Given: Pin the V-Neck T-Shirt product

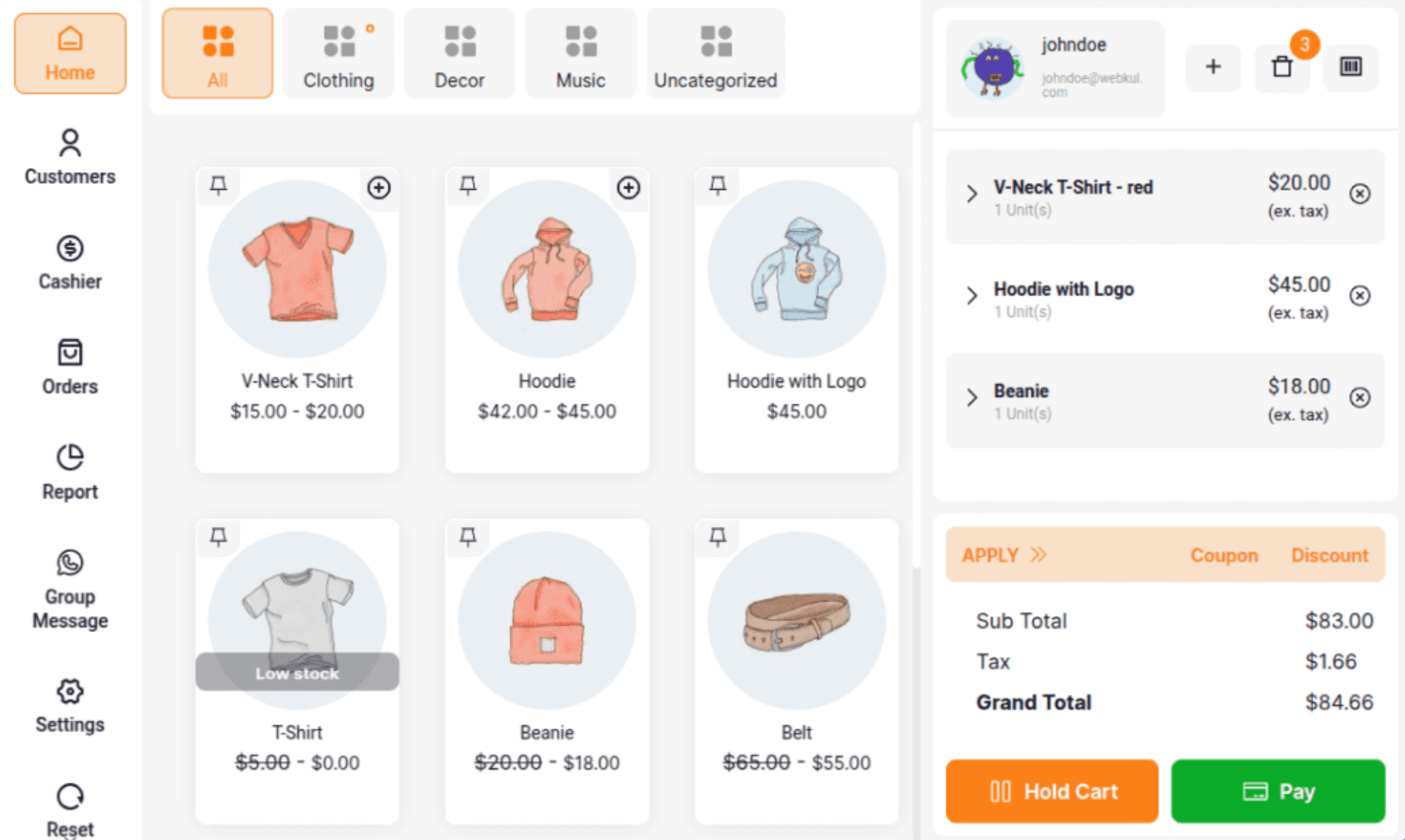Looking at the screenshot, I should click(x=218, y=185).
